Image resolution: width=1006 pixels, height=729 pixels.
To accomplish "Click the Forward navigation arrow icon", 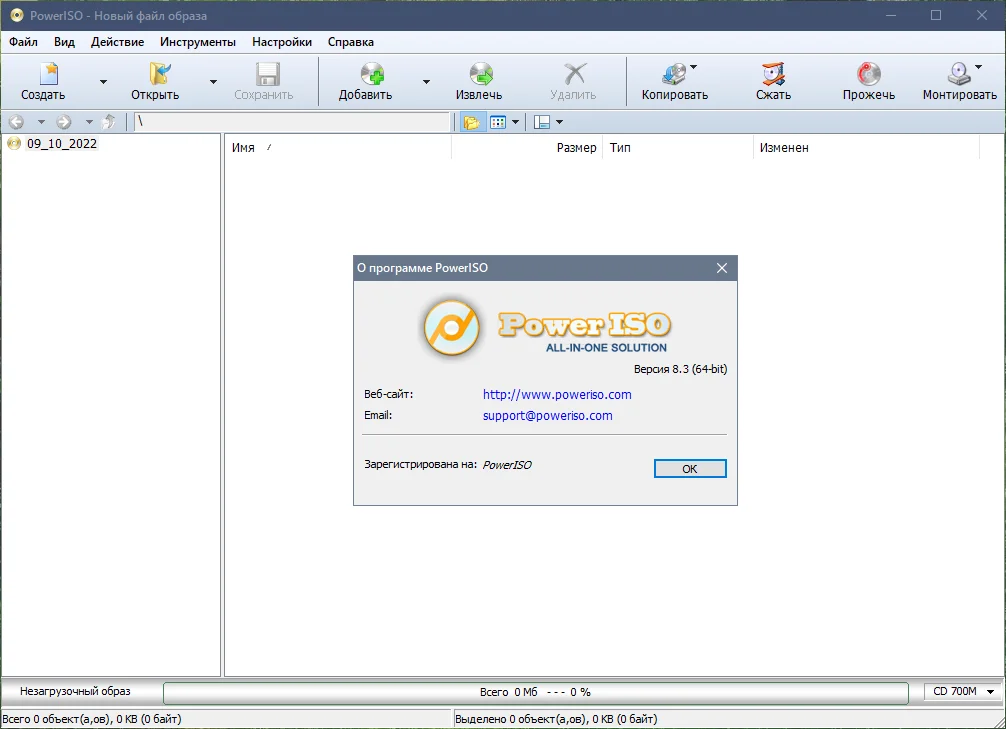I will click(x=64, y=121).
